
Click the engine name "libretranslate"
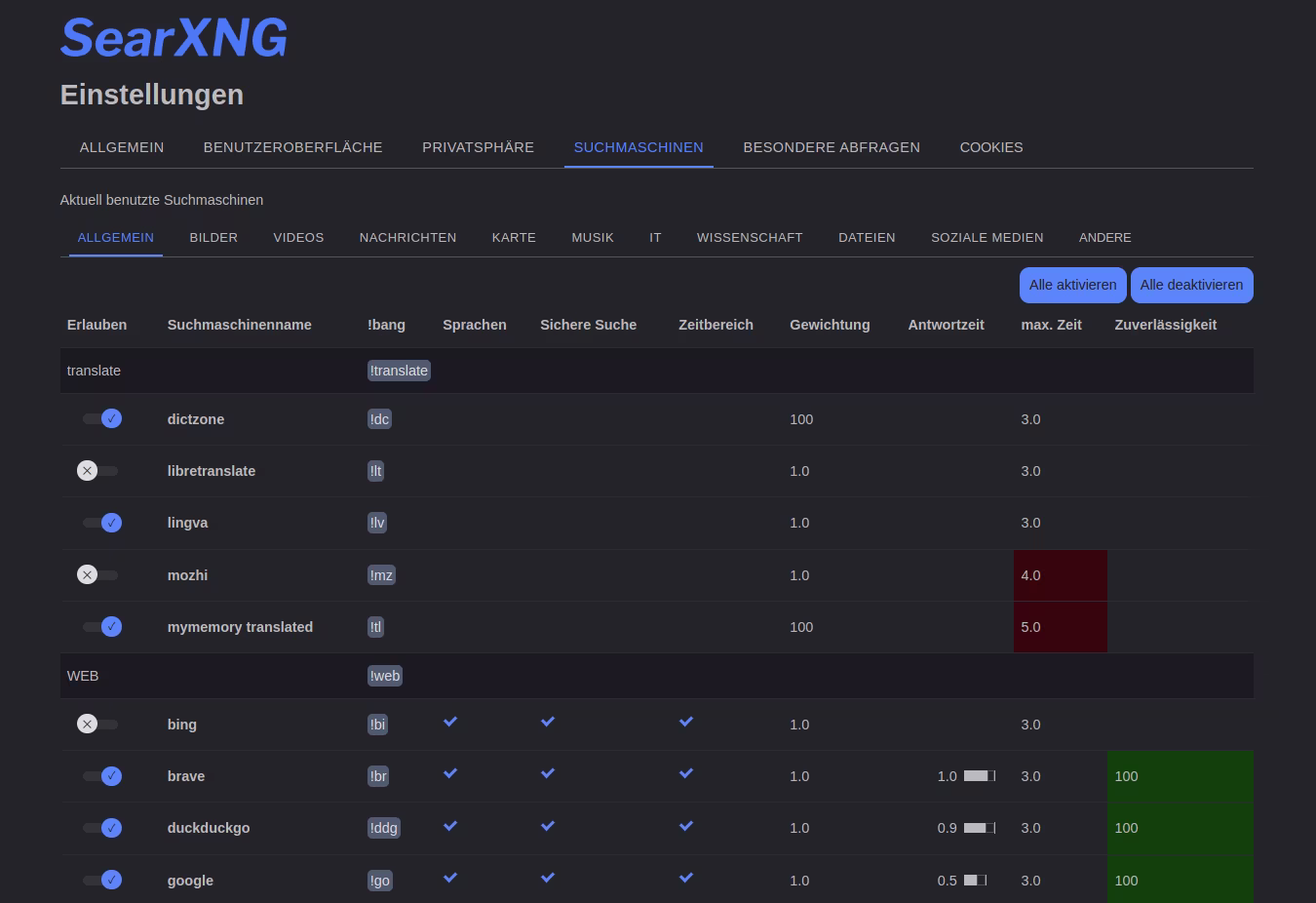[x=212, y=471]
